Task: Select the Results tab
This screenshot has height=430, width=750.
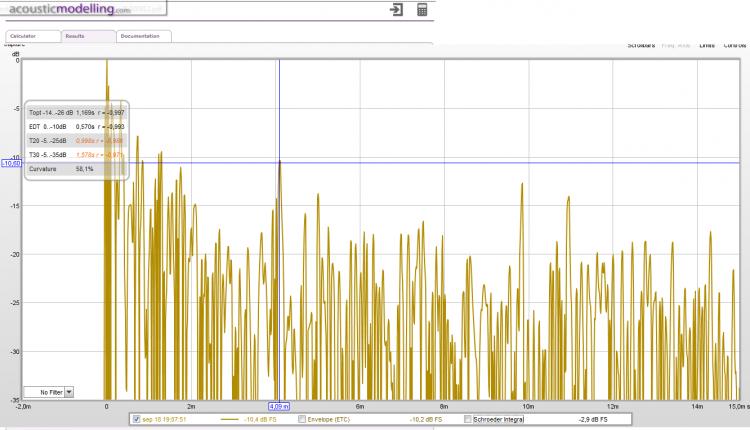Action: [x=85, y=36]
